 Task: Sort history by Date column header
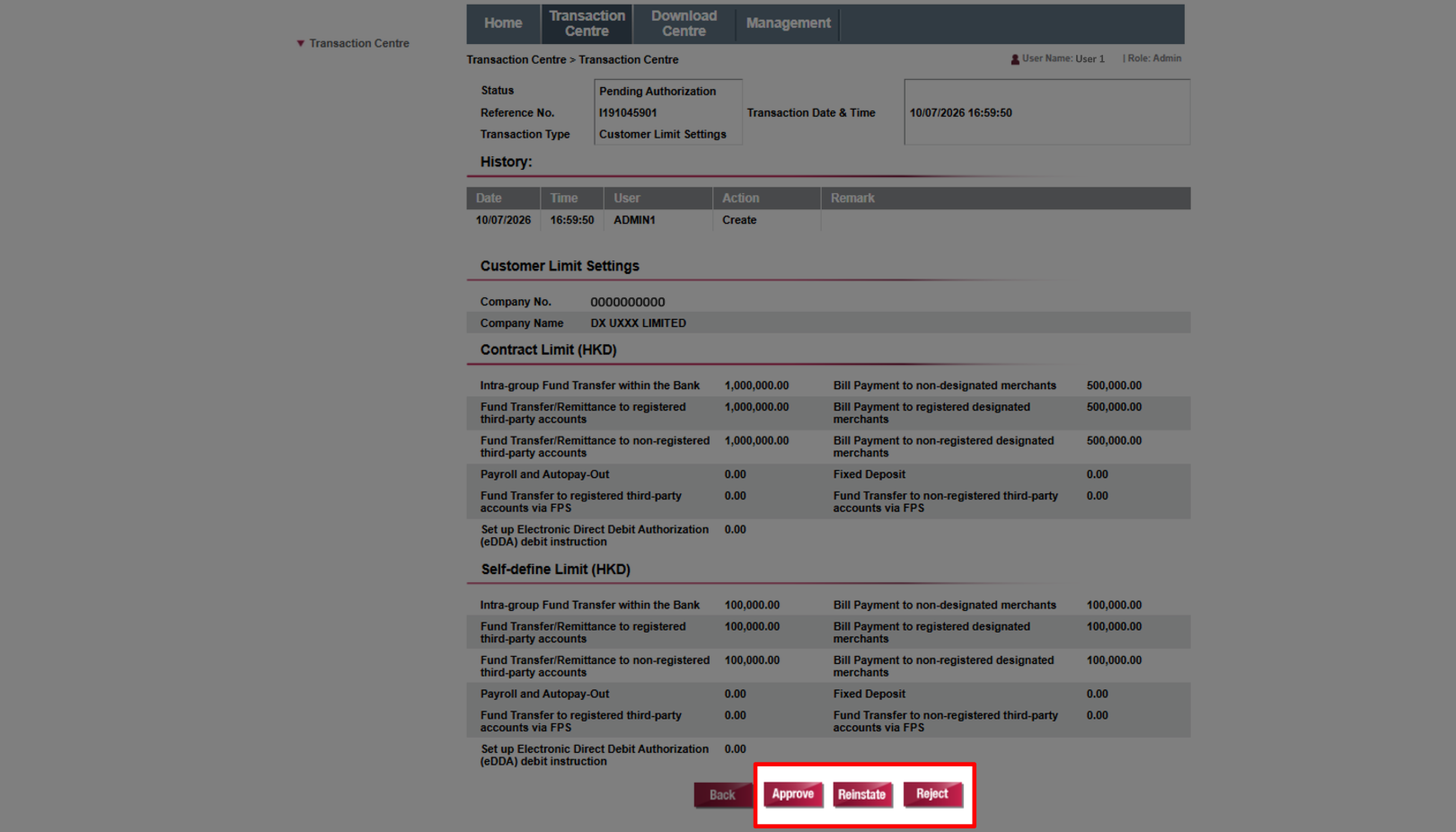pyautogui.click(x=490, y=199)
